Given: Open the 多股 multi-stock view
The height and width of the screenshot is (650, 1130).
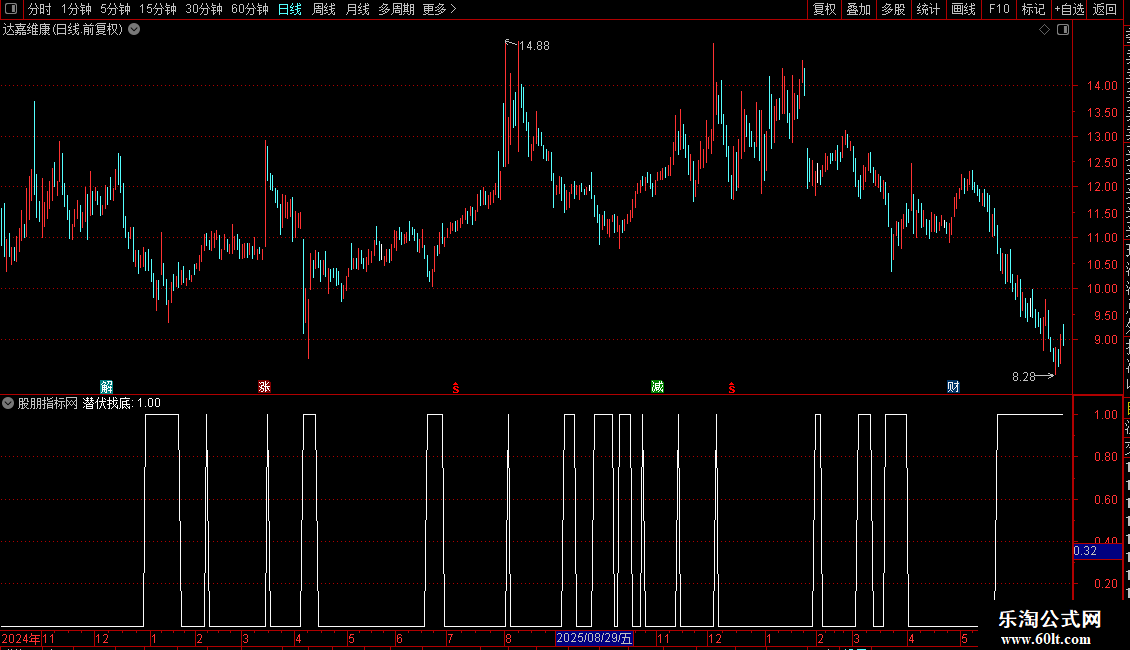Looking at the screenshot, I should tap(893, 9).
